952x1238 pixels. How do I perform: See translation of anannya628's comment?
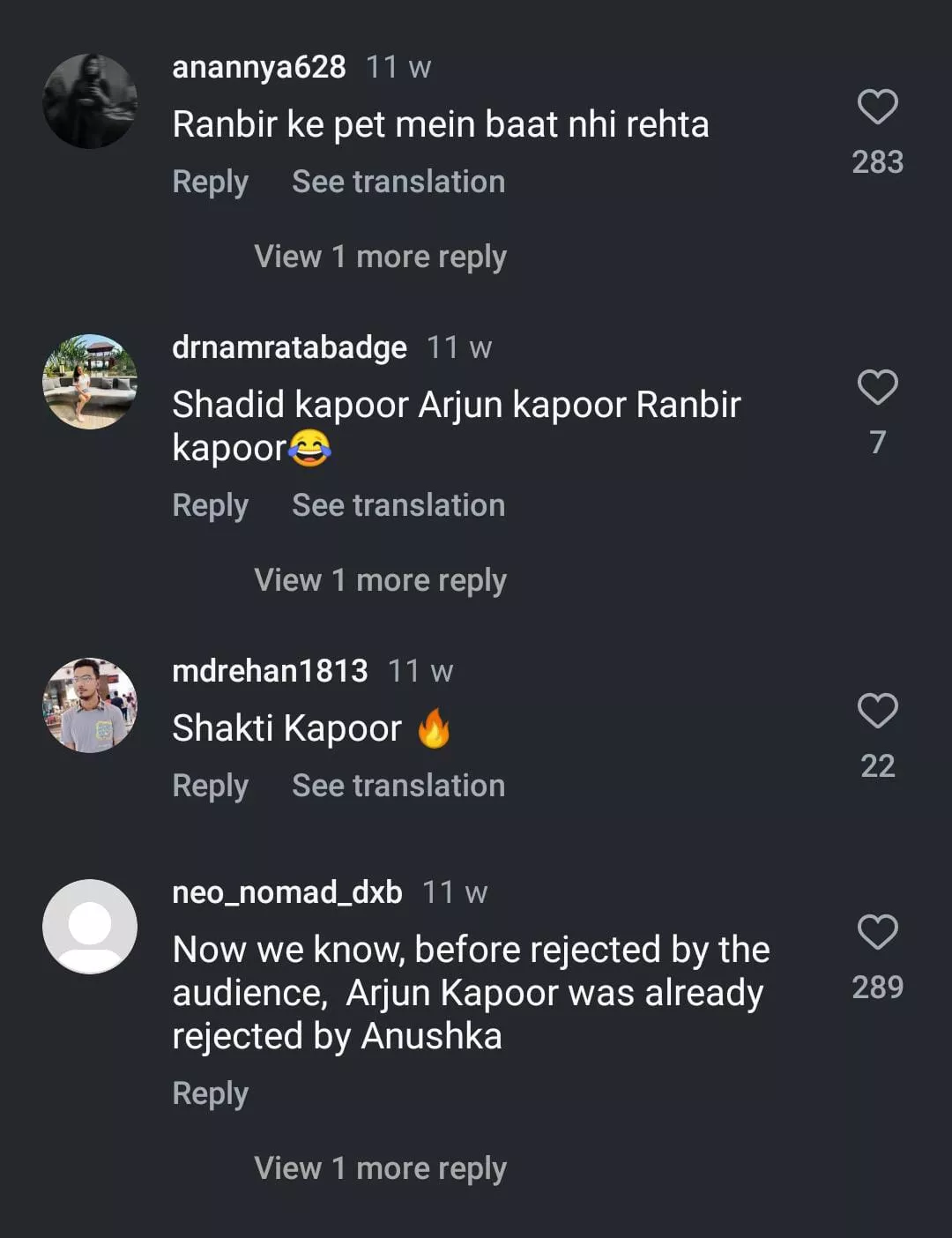tap(398, 182)
